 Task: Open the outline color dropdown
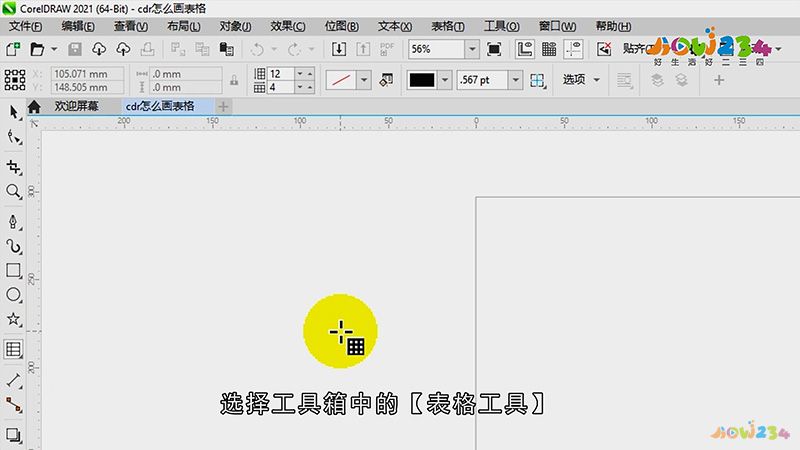click(x=445, y=80)
